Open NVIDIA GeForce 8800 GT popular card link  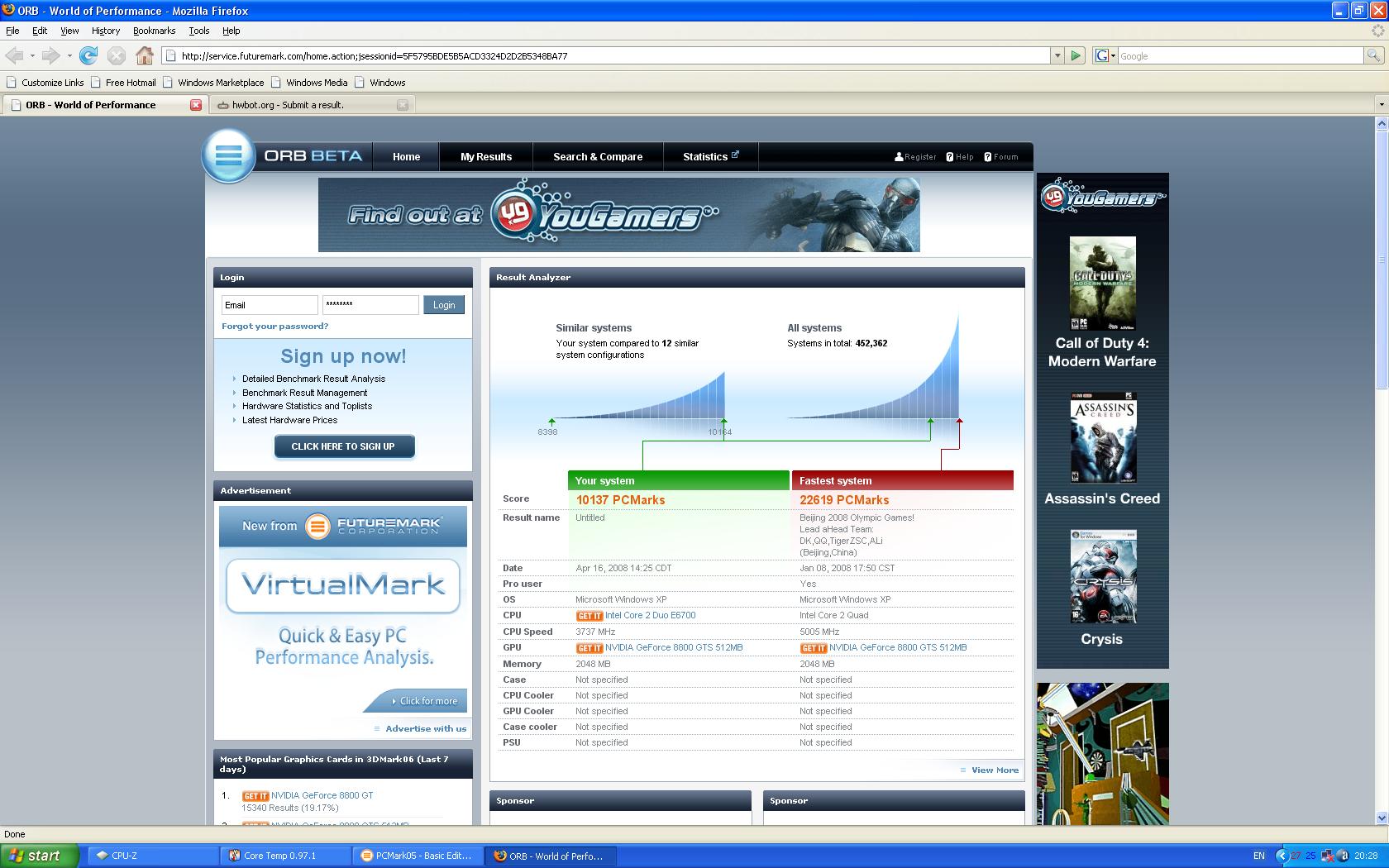coord(322,795)
